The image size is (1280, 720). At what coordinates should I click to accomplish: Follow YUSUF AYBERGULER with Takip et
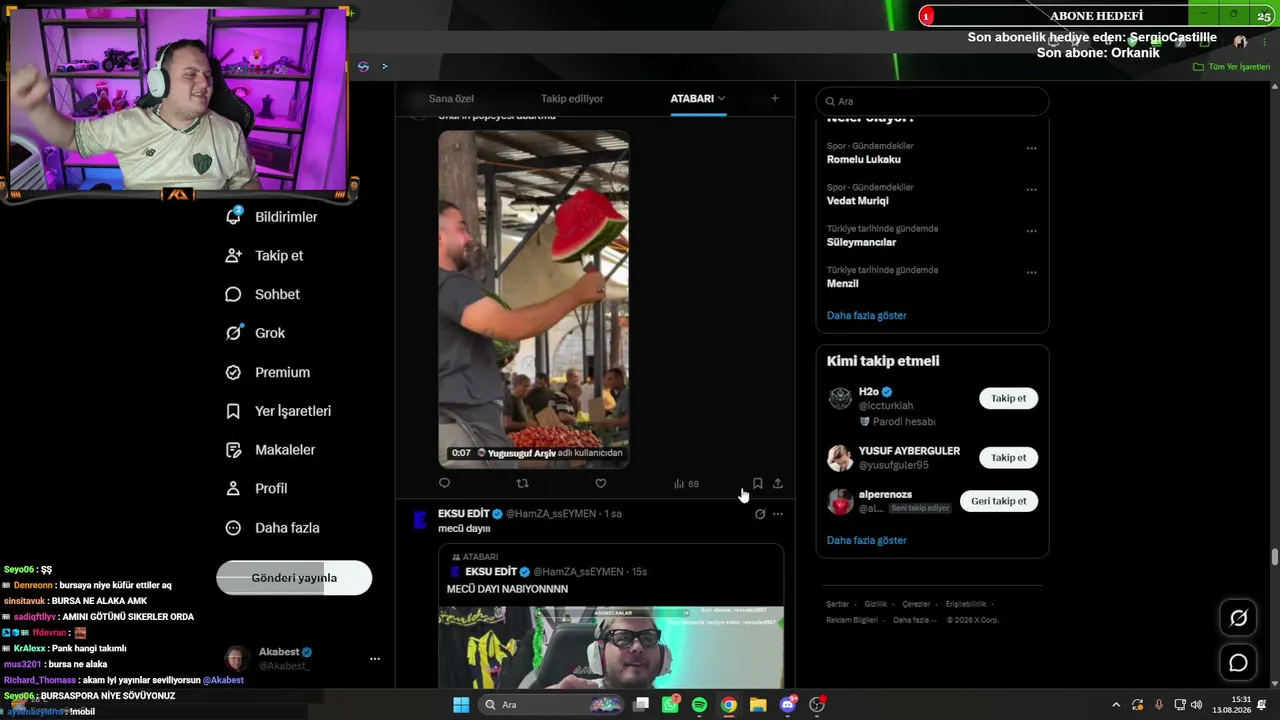(x=1008, y=457)
